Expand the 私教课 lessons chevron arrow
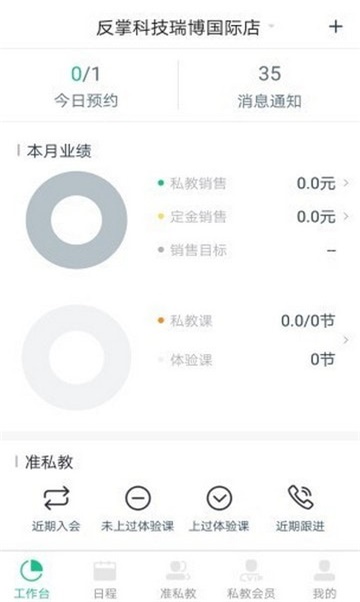This screenshot has height=602, width=360. (346, 340)
